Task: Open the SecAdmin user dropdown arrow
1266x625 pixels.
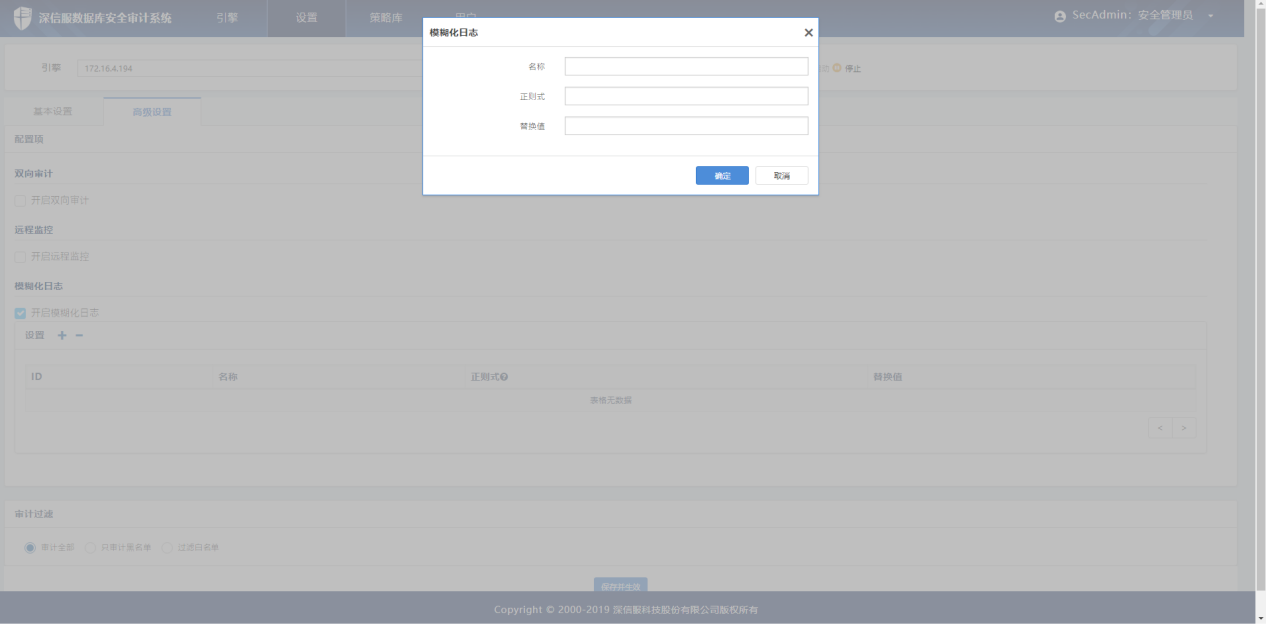Action: pos(1210,16)
